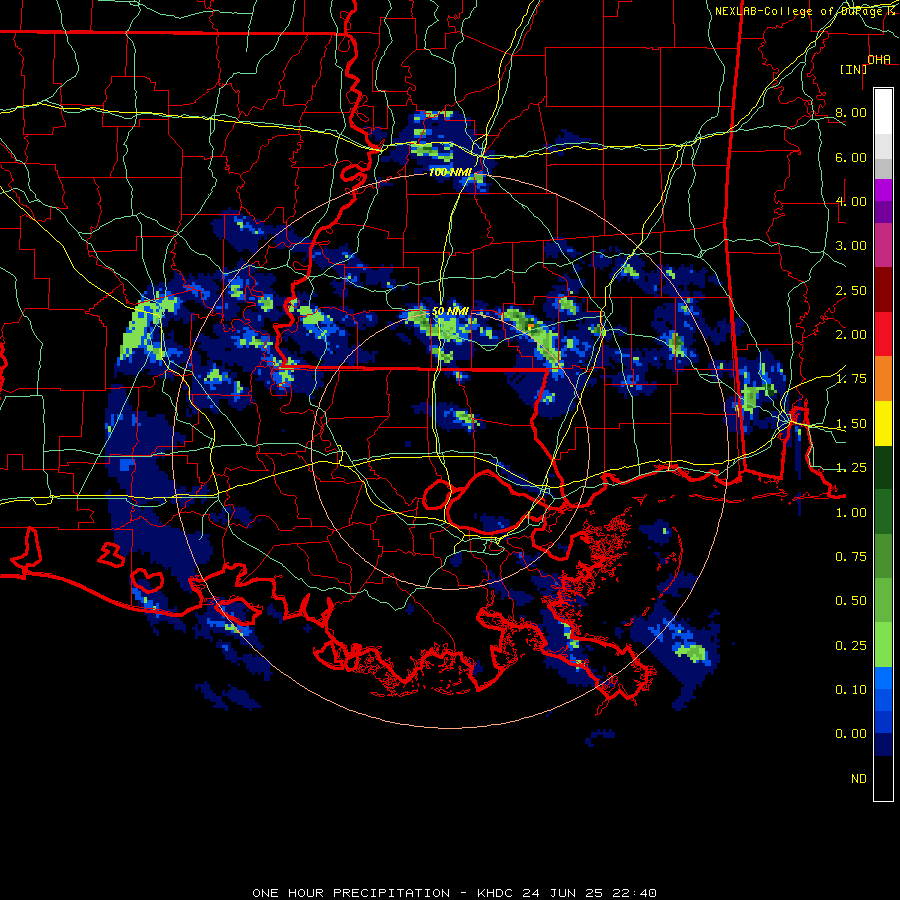Pick the navy legend swatch above ND
Screen dimensions: 900x900
tap(883, 745)
